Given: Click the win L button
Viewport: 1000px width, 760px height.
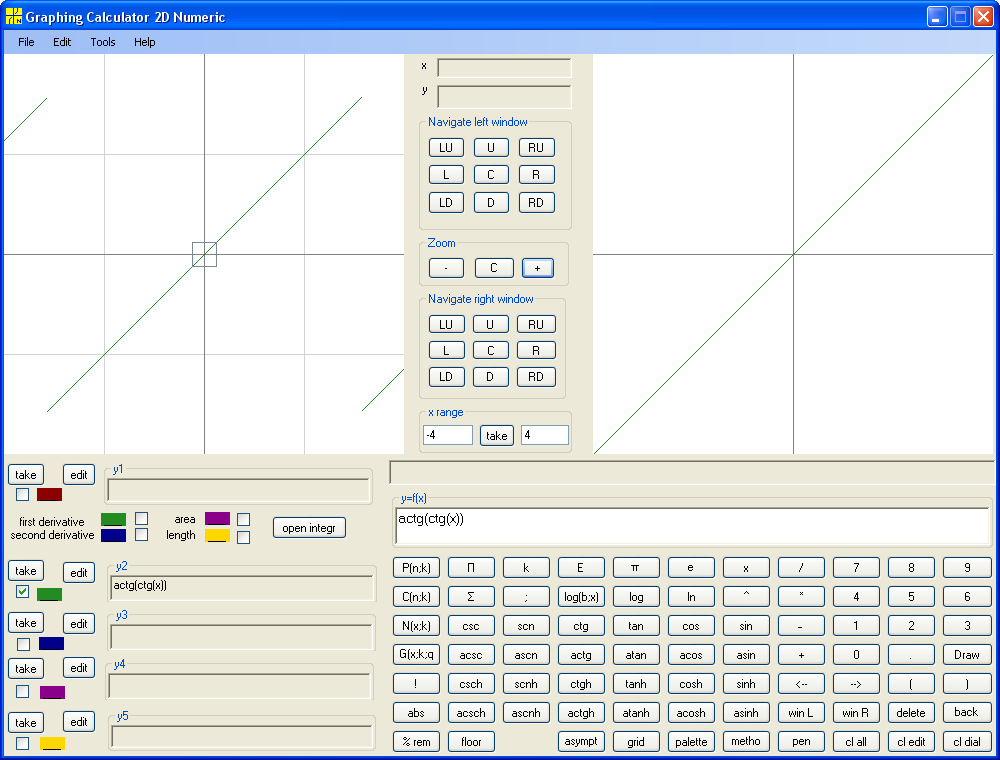Looking at the screenshot, I should [x=802, y=713].
